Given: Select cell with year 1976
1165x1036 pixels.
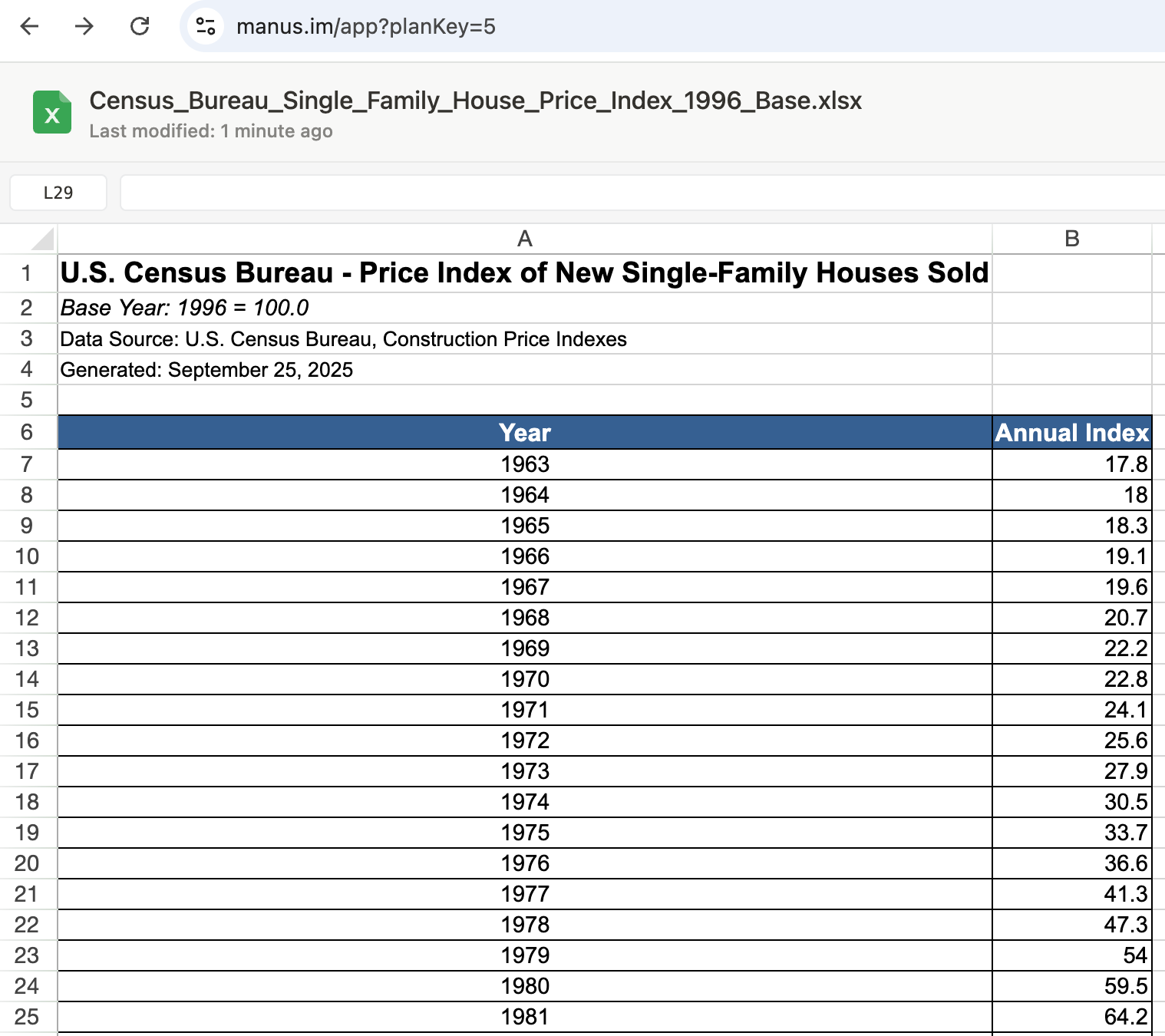Looking at the screenshot, I should click(x=525, y=863).
